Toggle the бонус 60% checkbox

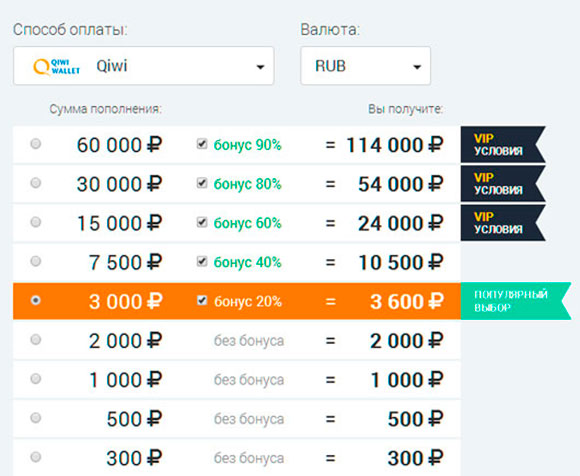(x=202, y=222)
